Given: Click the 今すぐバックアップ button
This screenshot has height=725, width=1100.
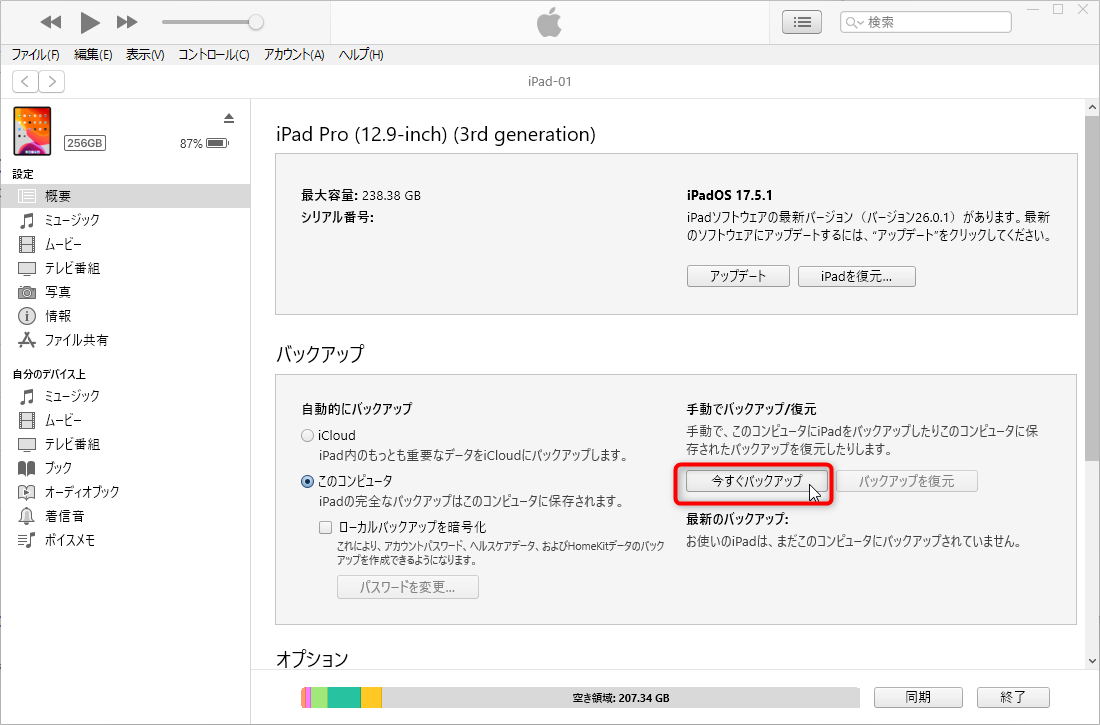Looking at the screenshot, I should tap(755, 480).
